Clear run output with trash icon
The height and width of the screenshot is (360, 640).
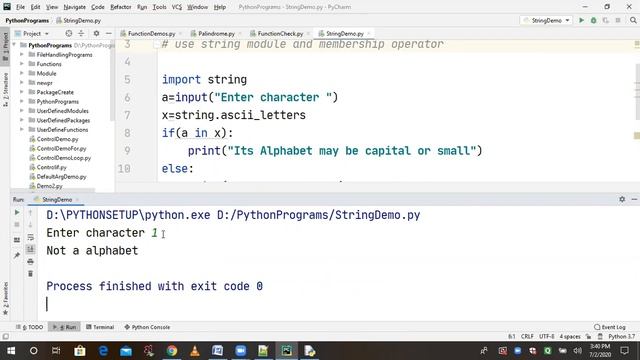click(30, 273)
